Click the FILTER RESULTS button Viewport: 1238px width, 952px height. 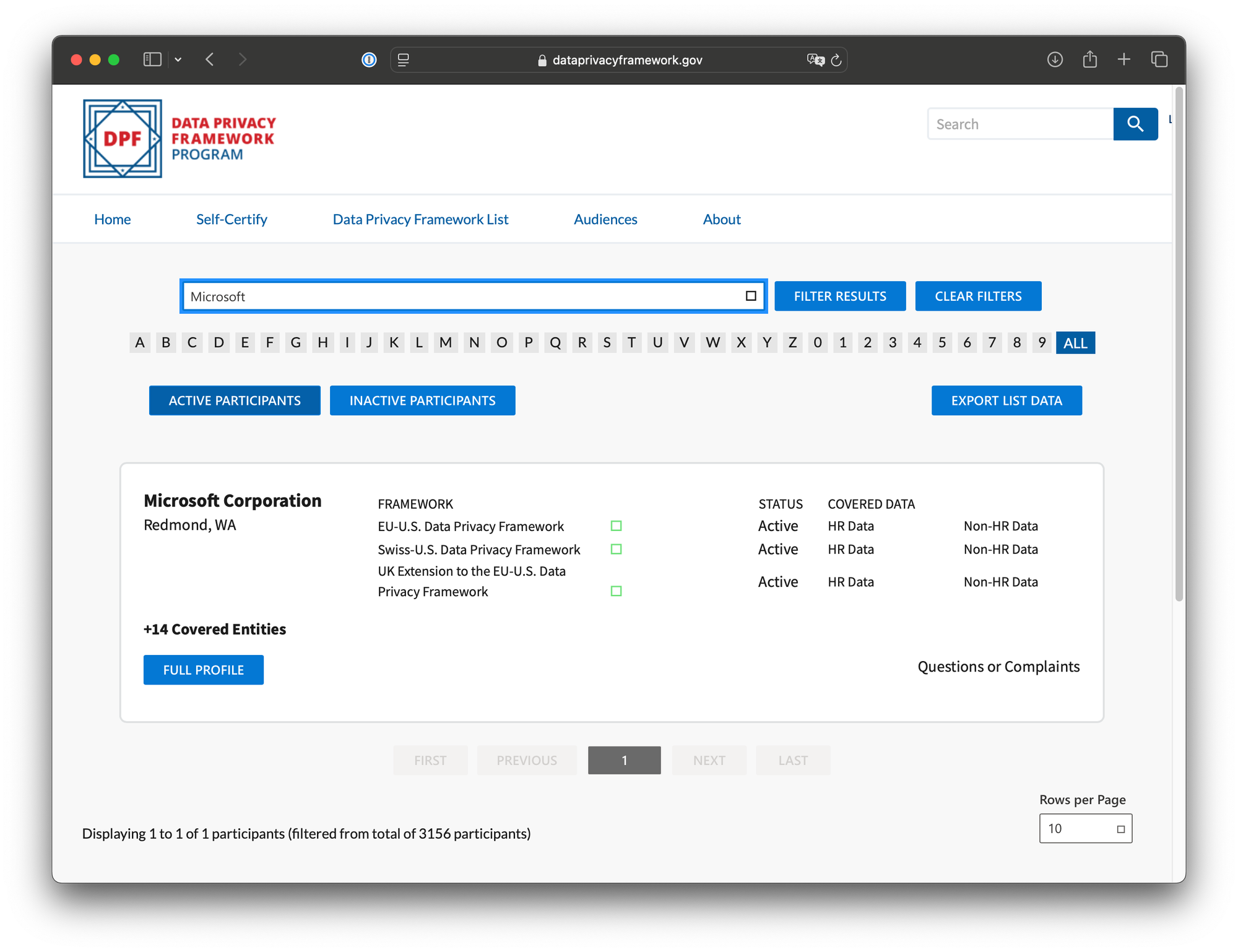[x=840, y=296]
